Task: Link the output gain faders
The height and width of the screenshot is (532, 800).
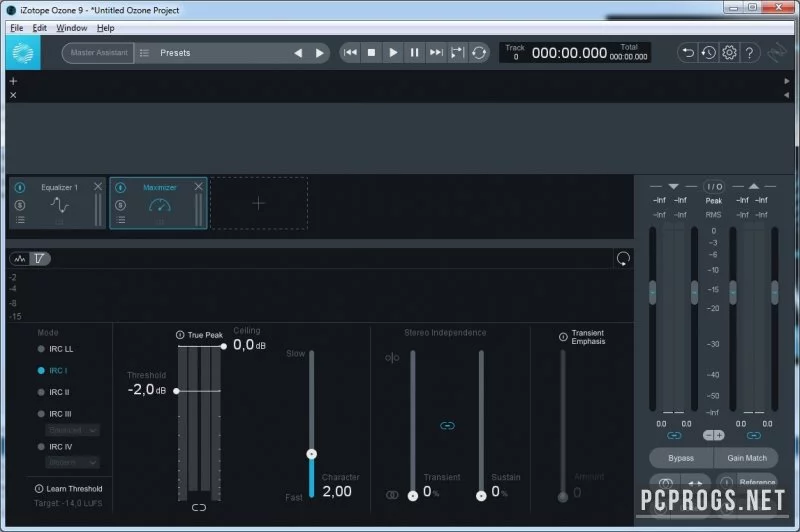Action: click(754, 436)
